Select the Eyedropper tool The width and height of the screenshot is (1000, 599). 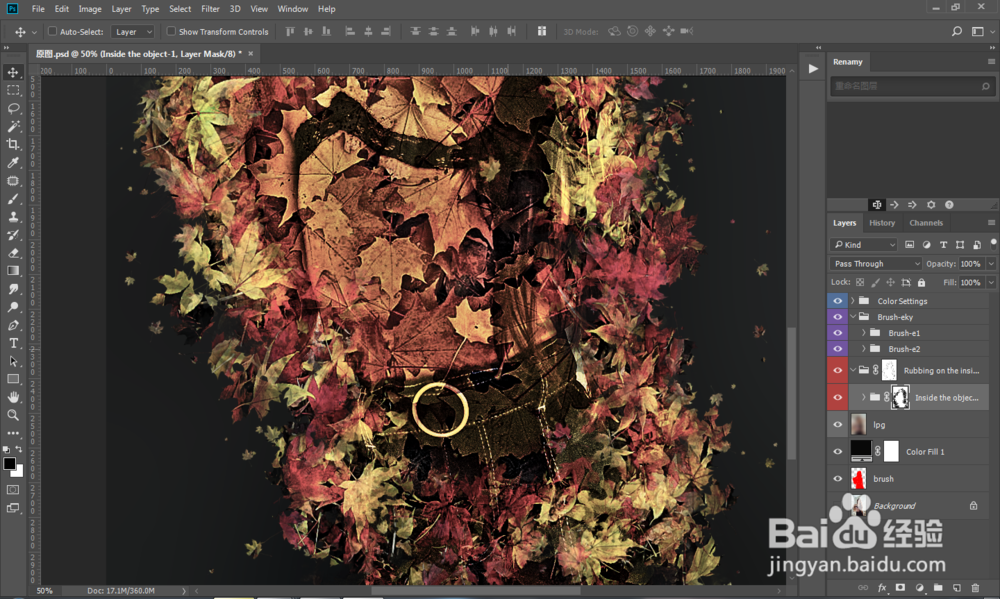[13, 163]
